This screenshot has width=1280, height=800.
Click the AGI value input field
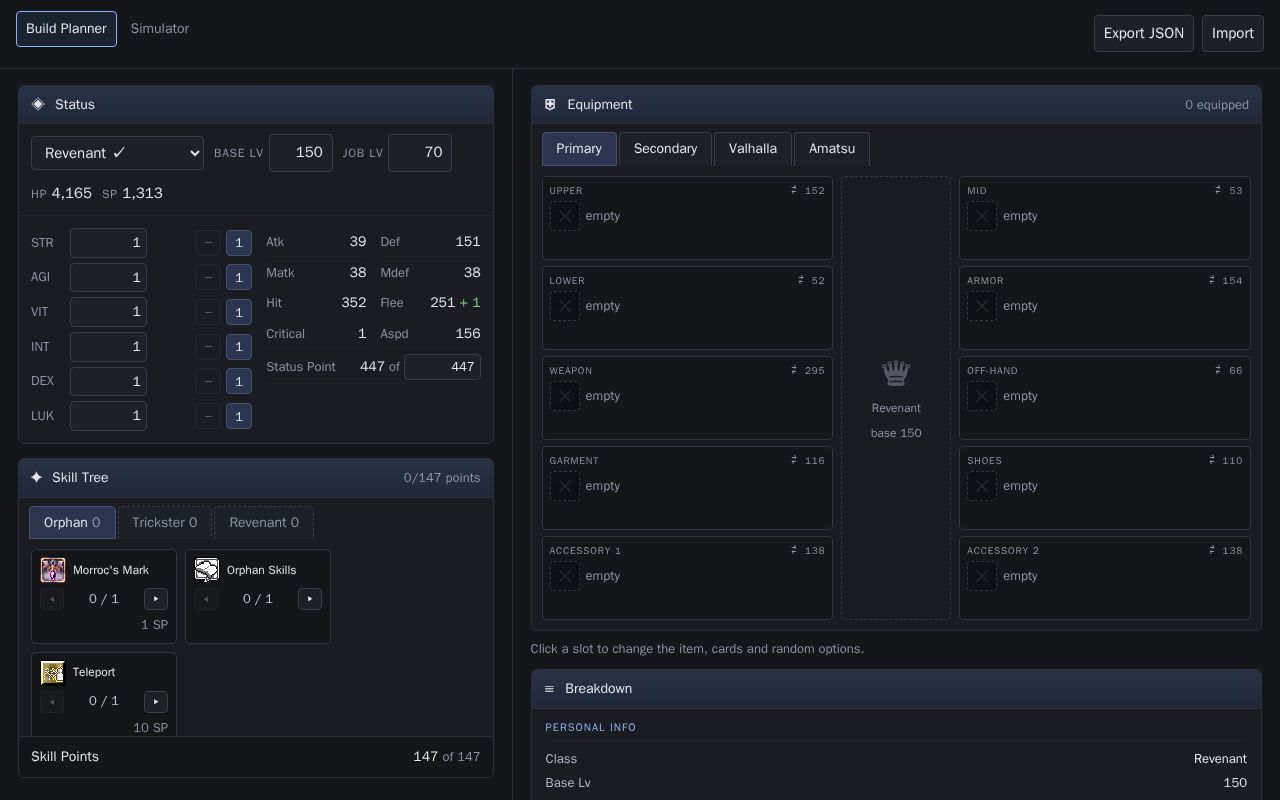tap(108, 277)
